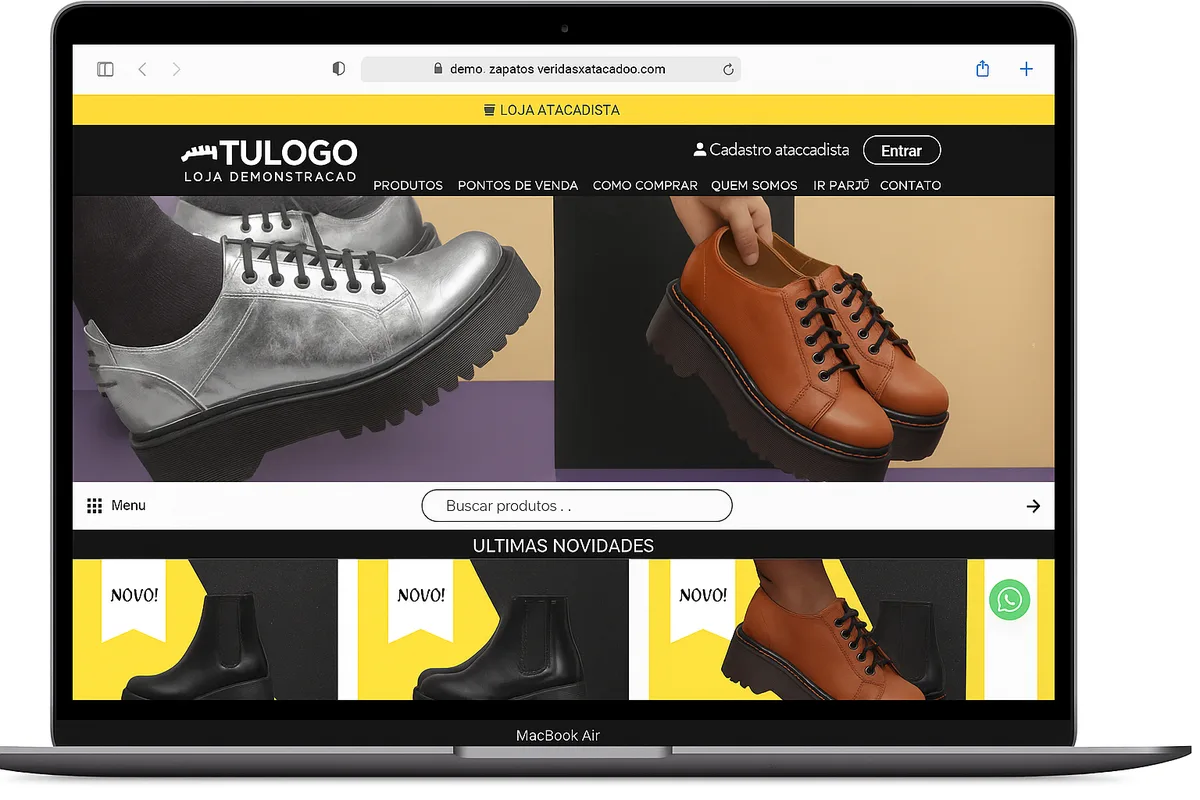Click the TULOGO store logo
This screenshot has height=800, width=1200.
pos(269,159)
